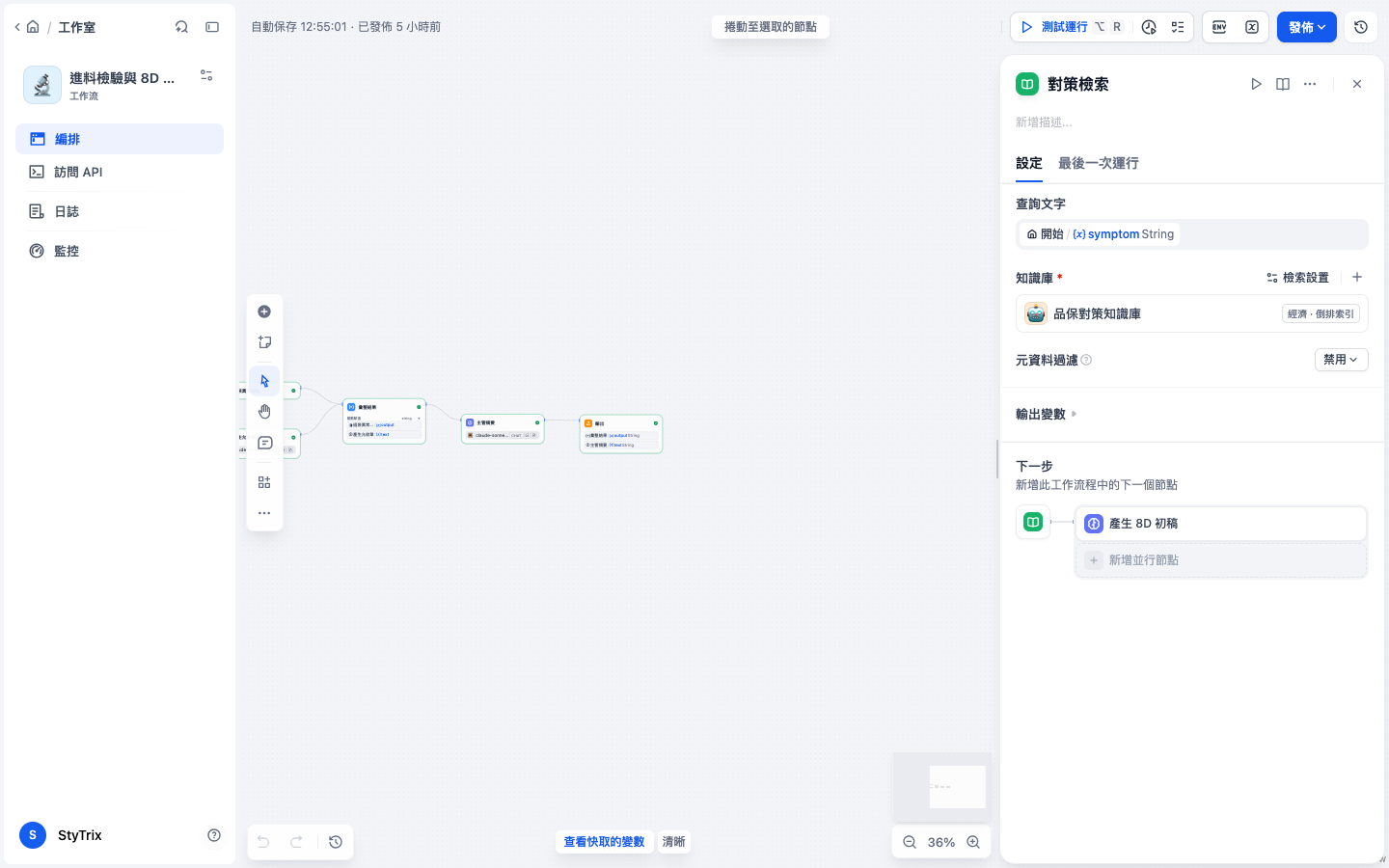Select the 產生 8D 初稿 next step
Screen dimensions: 1389x868
(1221, 524)
